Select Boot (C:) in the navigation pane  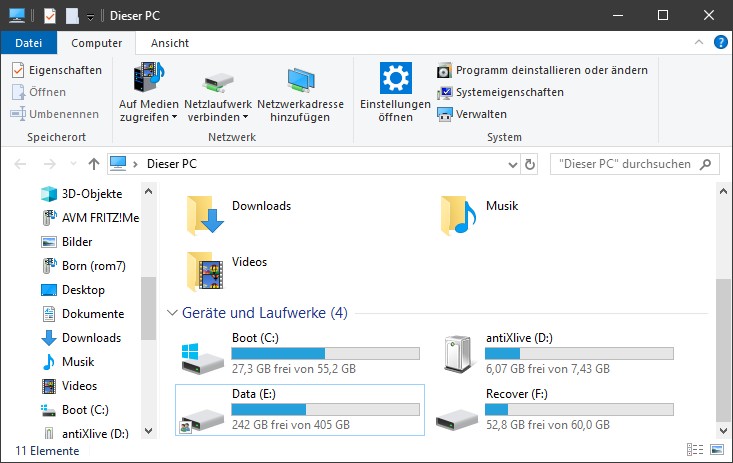click(x=75, y=410)
